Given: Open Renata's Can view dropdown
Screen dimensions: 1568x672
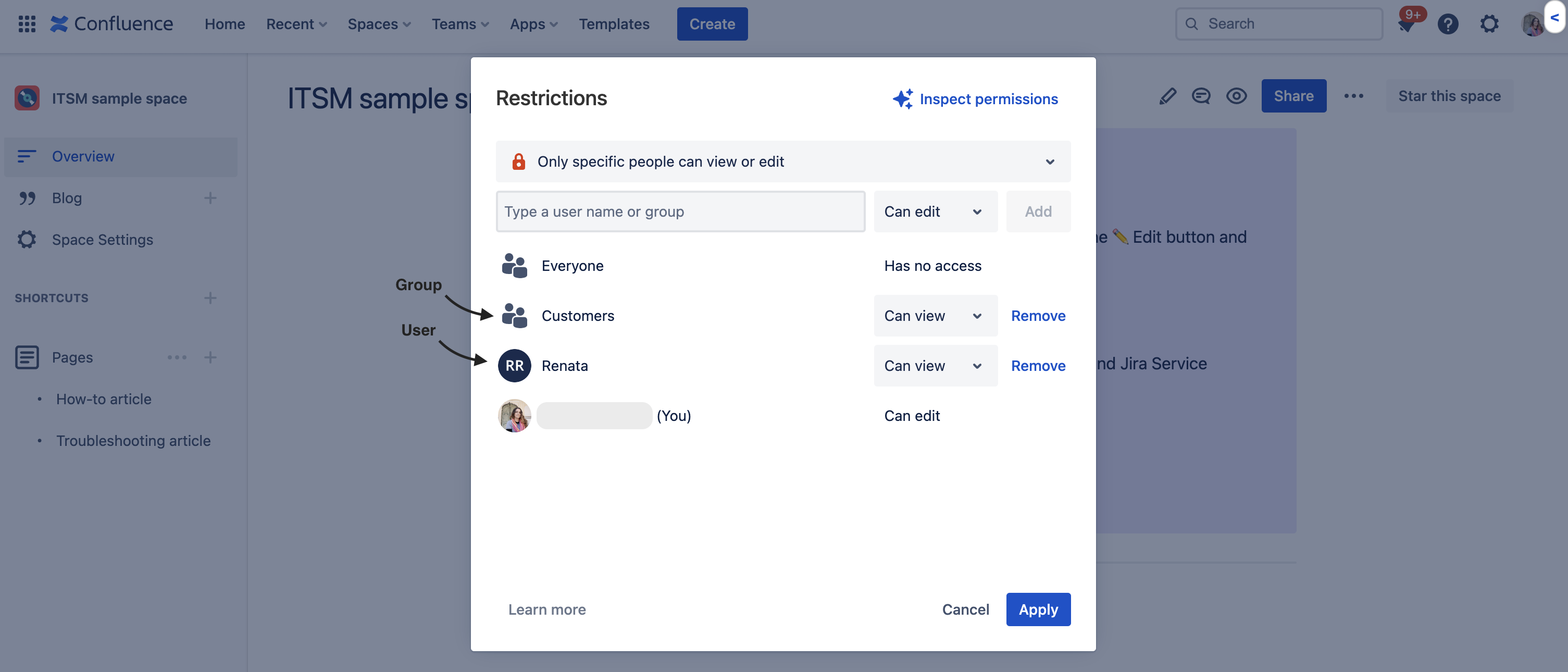Looking at the screenshot, I should pyautogui.click(x=935, y=366).
